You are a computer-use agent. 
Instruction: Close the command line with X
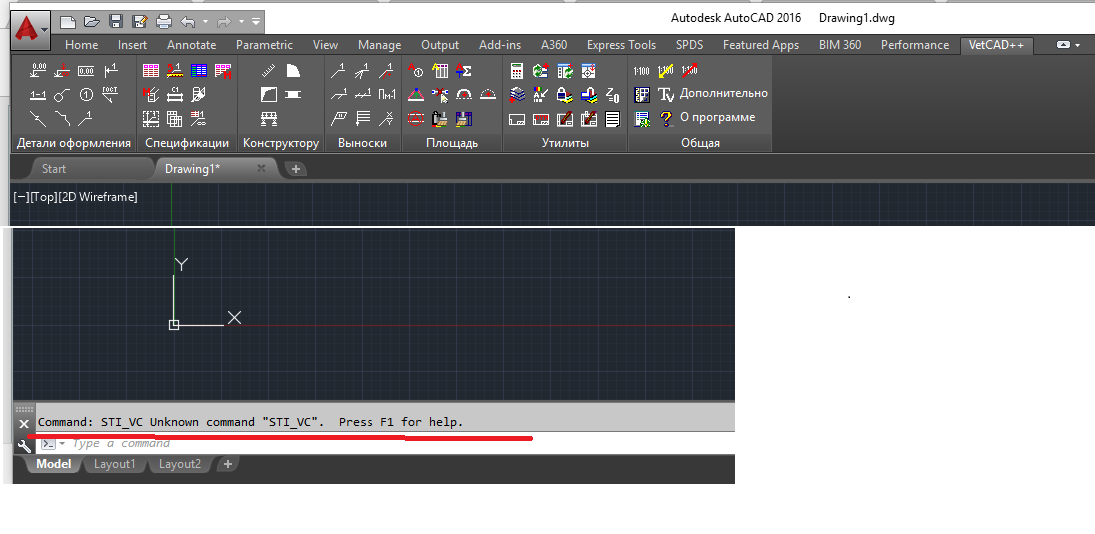pyautogui.click(x=24, y=424)
